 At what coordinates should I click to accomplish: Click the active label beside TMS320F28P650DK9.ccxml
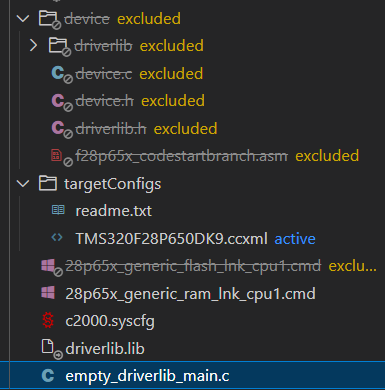point(295,239)
